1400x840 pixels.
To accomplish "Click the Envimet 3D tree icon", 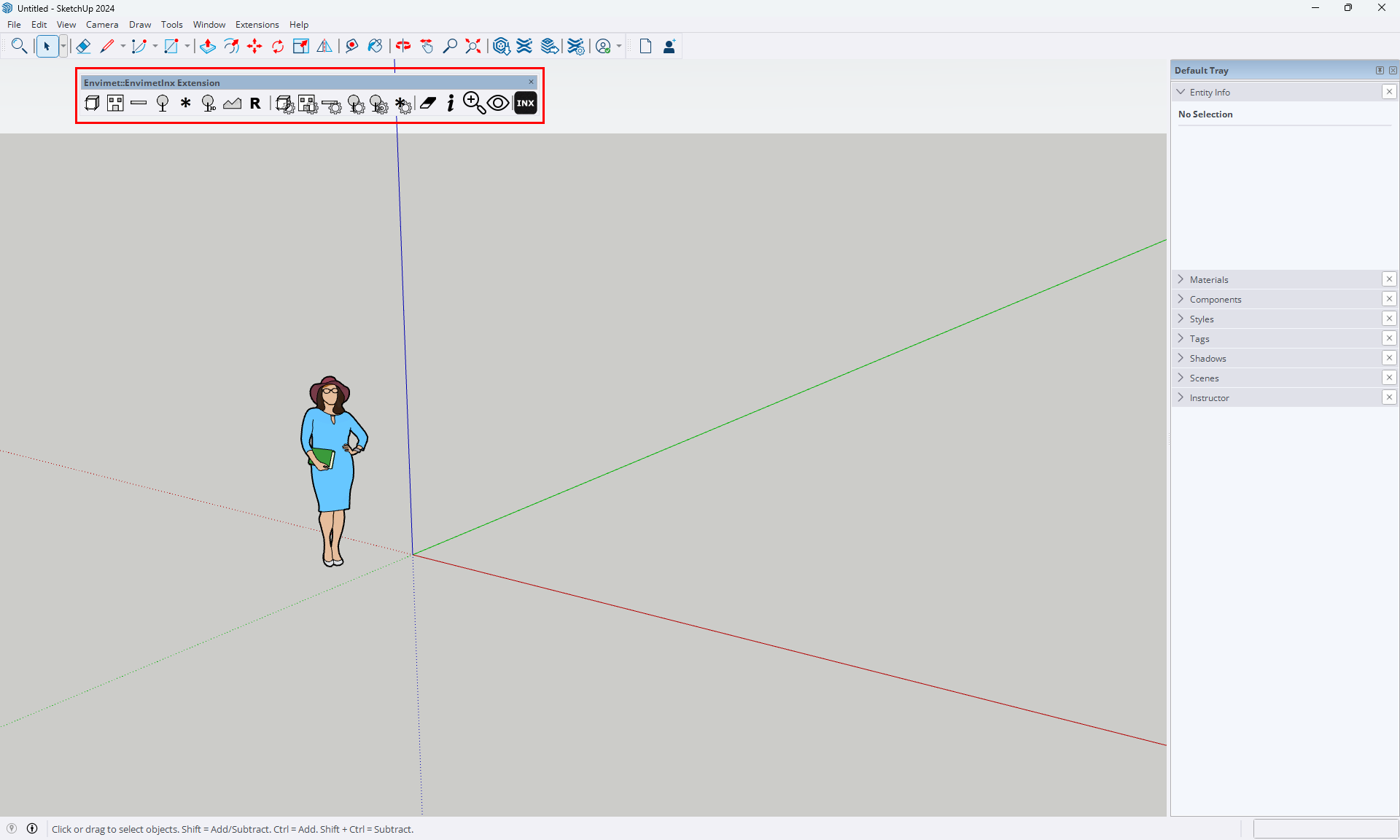I will click(209, 104).
